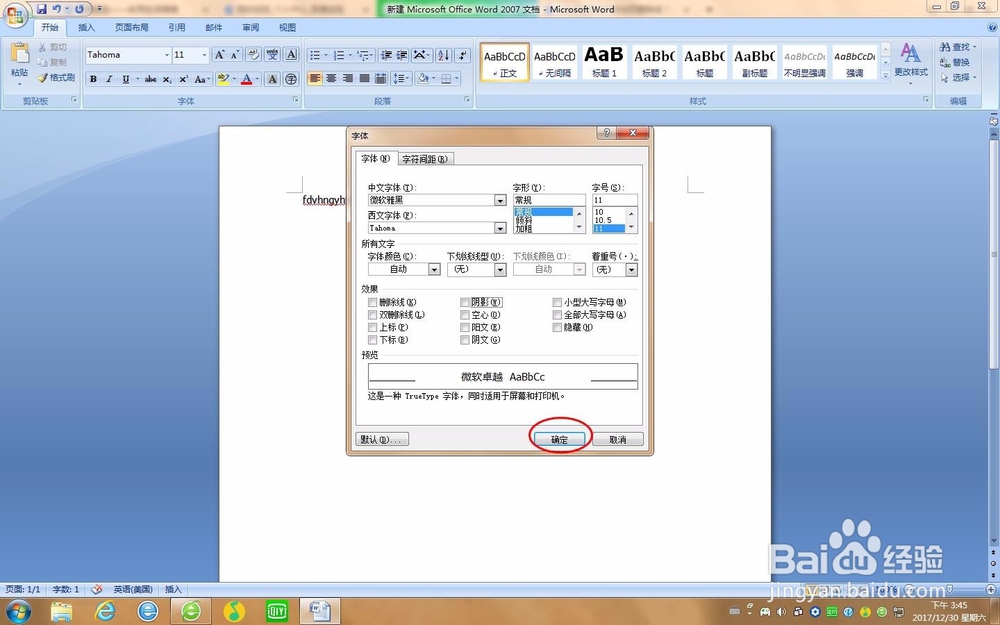Click the shading paint bucket icon
1000x625 pixels.
pyautogui.click(x=422, y=78)
